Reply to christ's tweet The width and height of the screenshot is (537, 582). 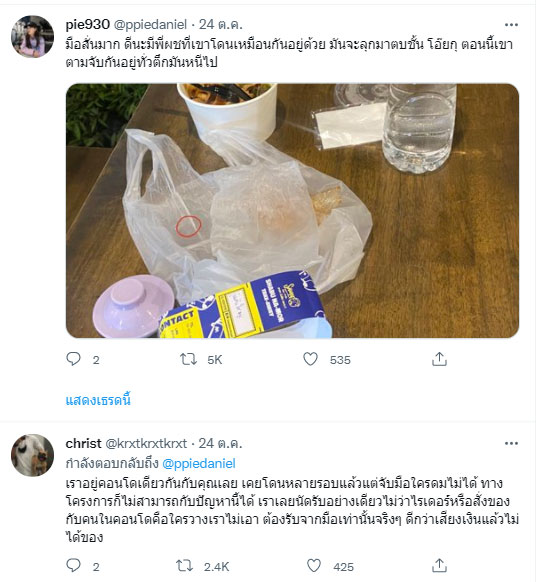point(73,565)
